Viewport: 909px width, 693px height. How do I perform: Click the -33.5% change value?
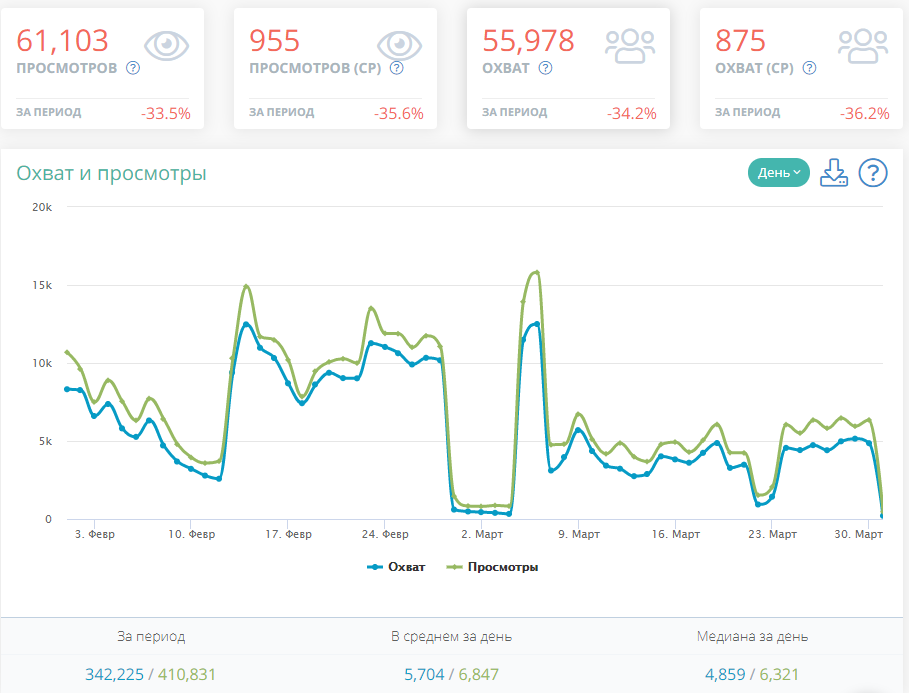[166, 113]
